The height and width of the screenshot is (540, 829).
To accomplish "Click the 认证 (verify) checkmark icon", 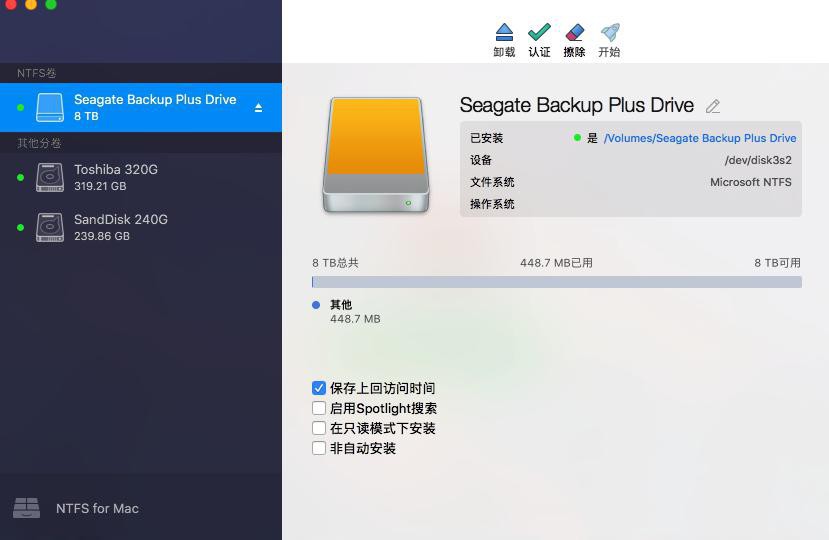I will pyautogui.click(x=539, y=32).
